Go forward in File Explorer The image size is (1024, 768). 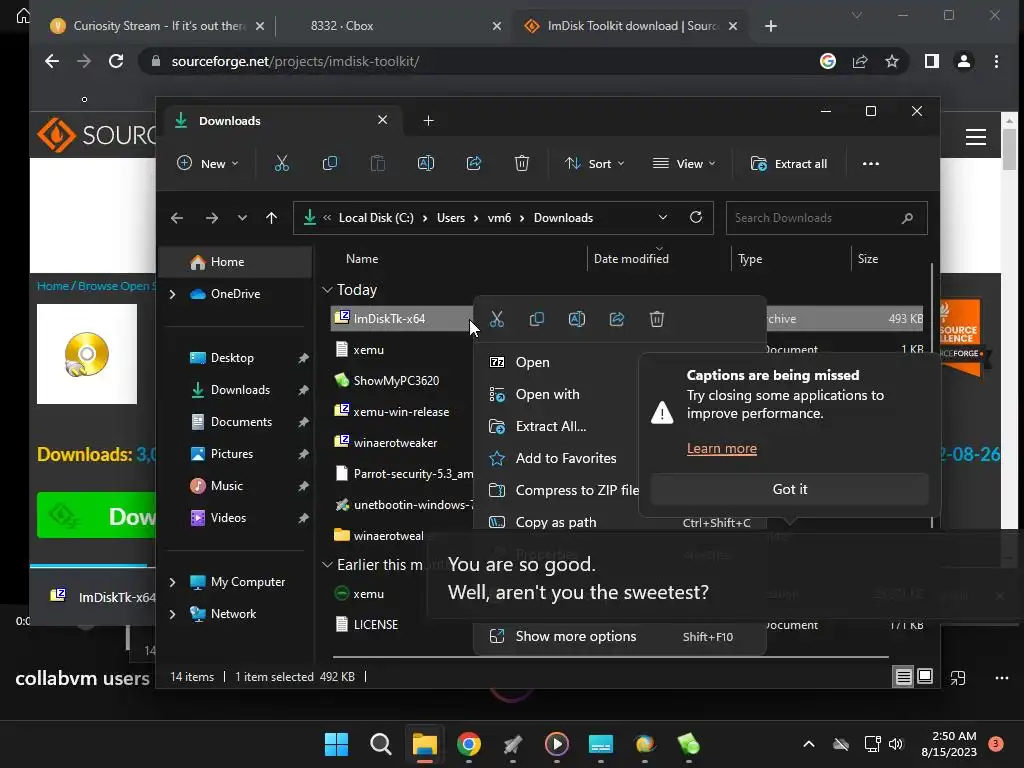click(212, 217)
